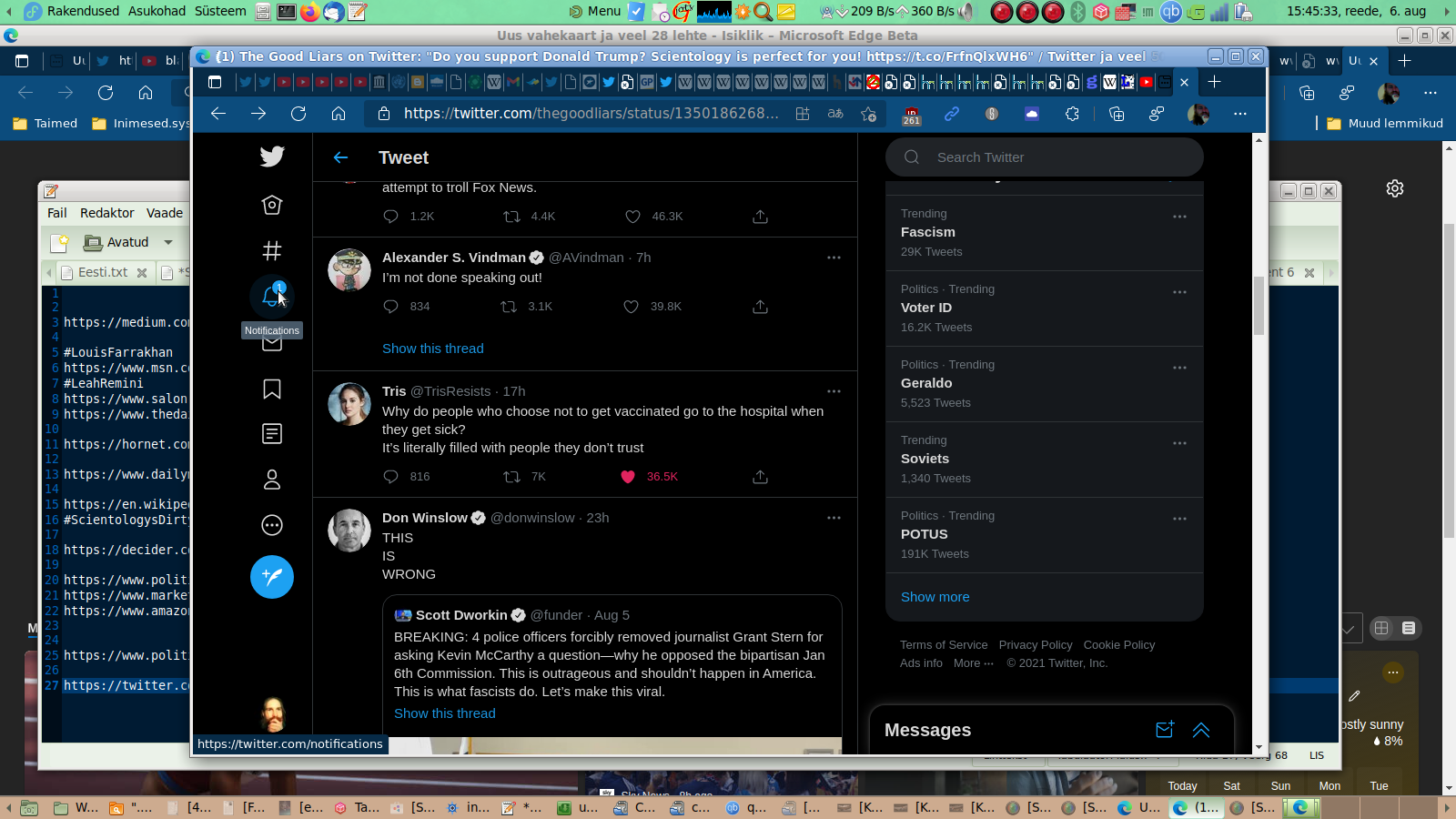Share Alexander S. Vindman's tweet
The height and width of the screenshot is (819, 1456).
point(761,307)
